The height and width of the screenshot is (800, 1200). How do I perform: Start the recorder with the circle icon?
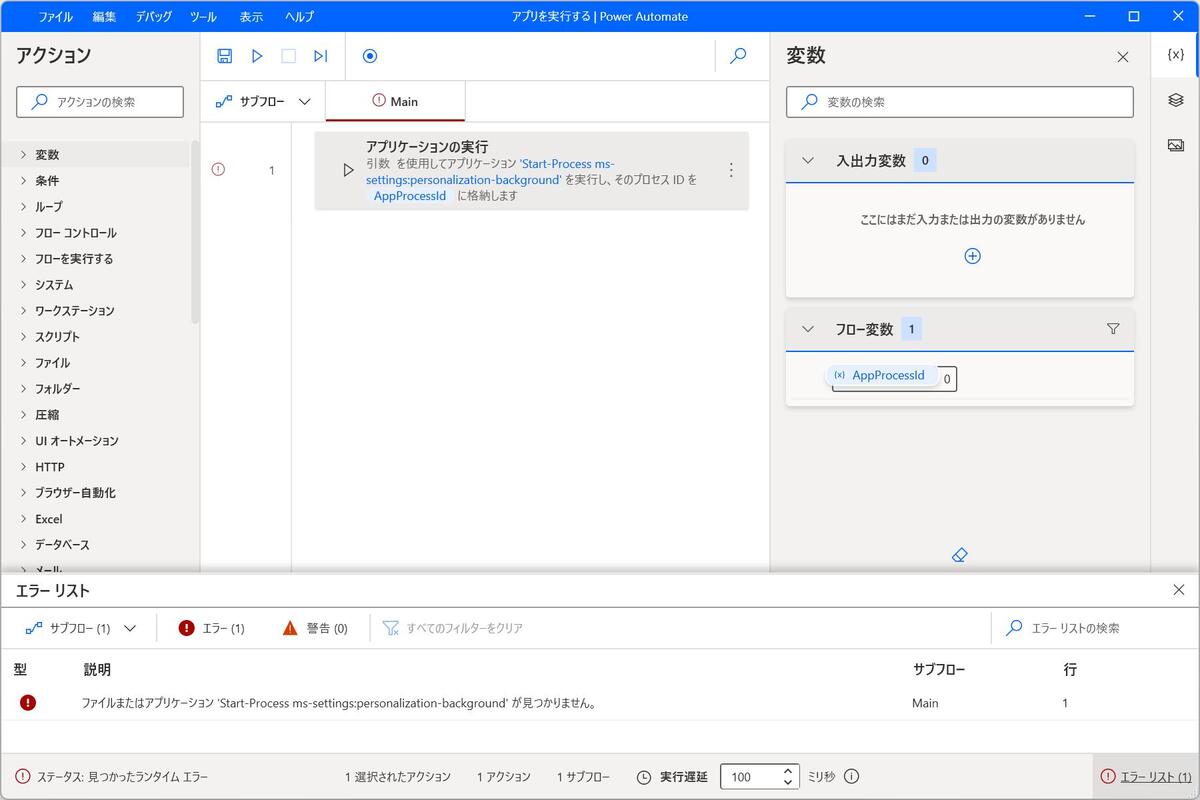coord(370,56)
